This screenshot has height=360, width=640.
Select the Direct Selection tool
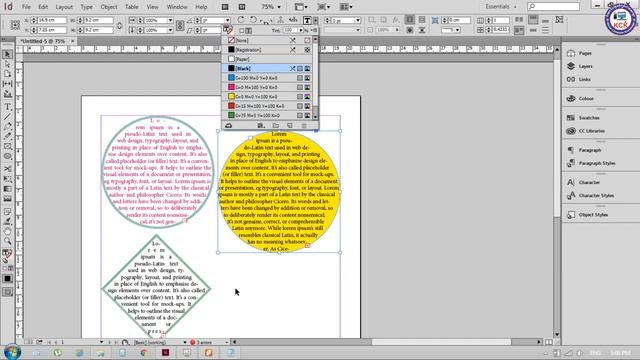coord(7,64)
